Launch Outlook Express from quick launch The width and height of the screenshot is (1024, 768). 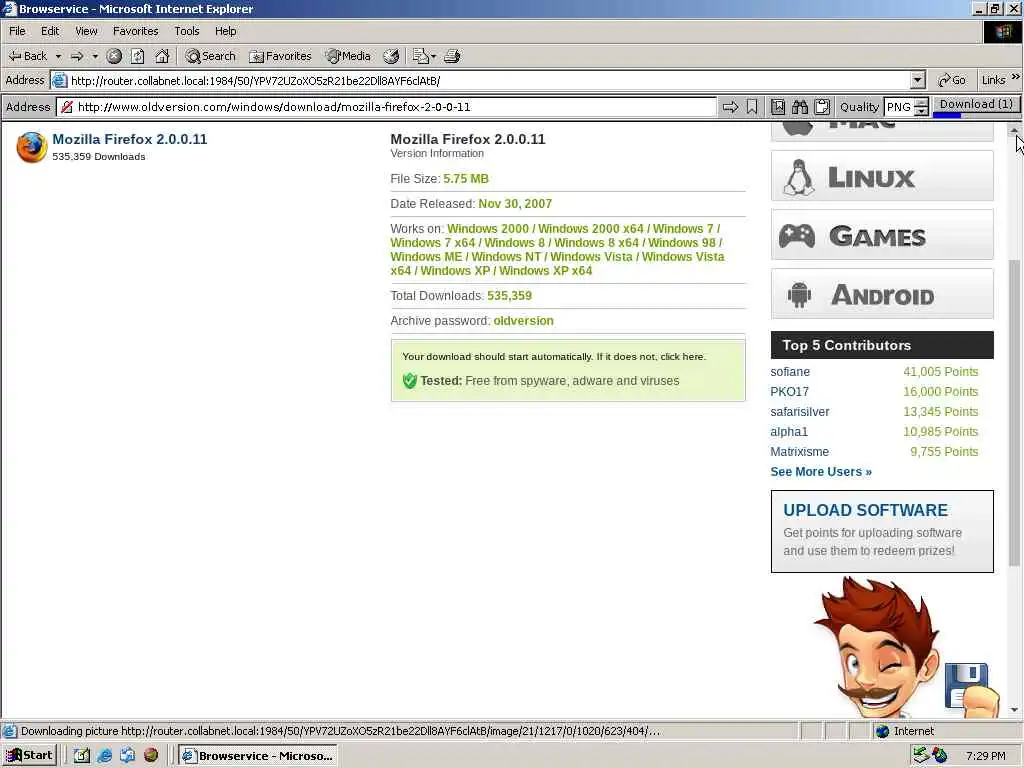pyautogui.click(x=127, y=756)
